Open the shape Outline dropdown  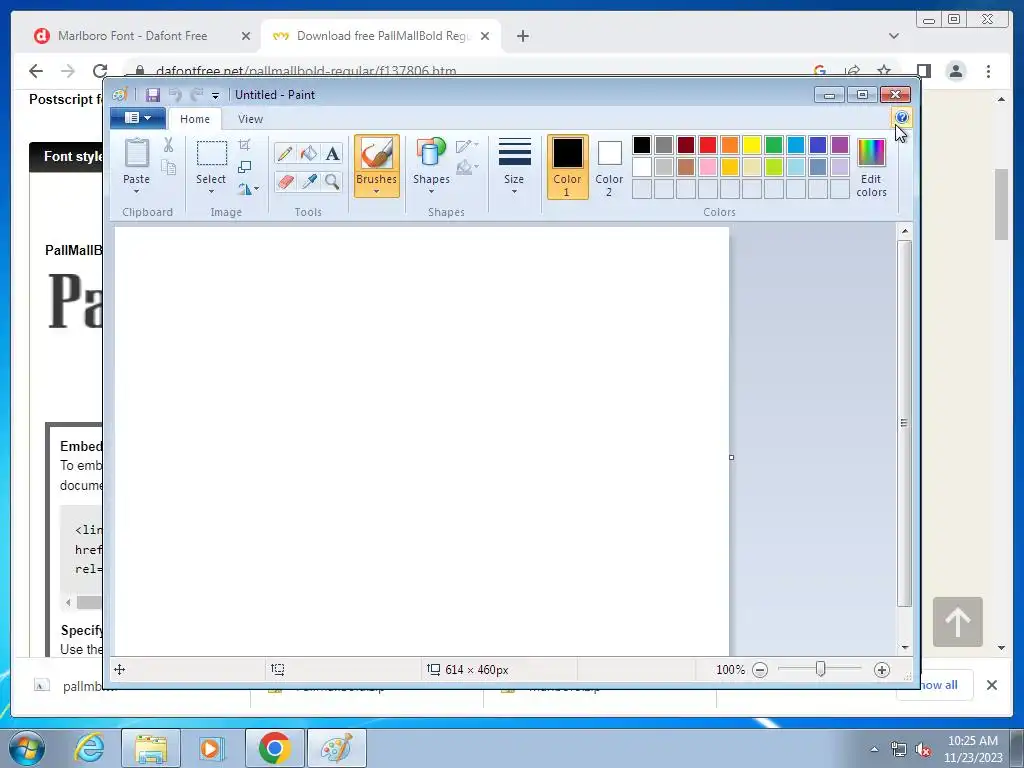tap(467, 145)
